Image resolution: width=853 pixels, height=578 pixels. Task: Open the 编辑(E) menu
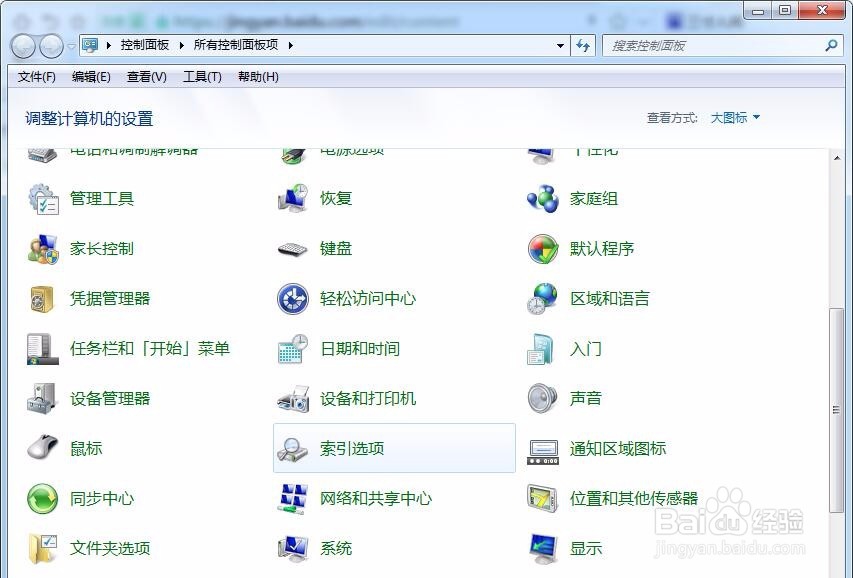tap(91, 77)
